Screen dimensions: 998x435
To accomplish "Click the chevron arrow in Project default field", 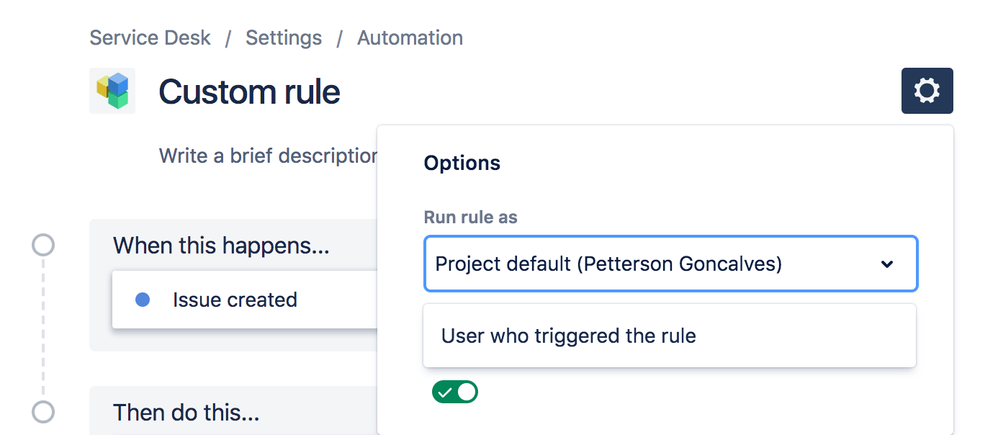I will tap(886, 264).
